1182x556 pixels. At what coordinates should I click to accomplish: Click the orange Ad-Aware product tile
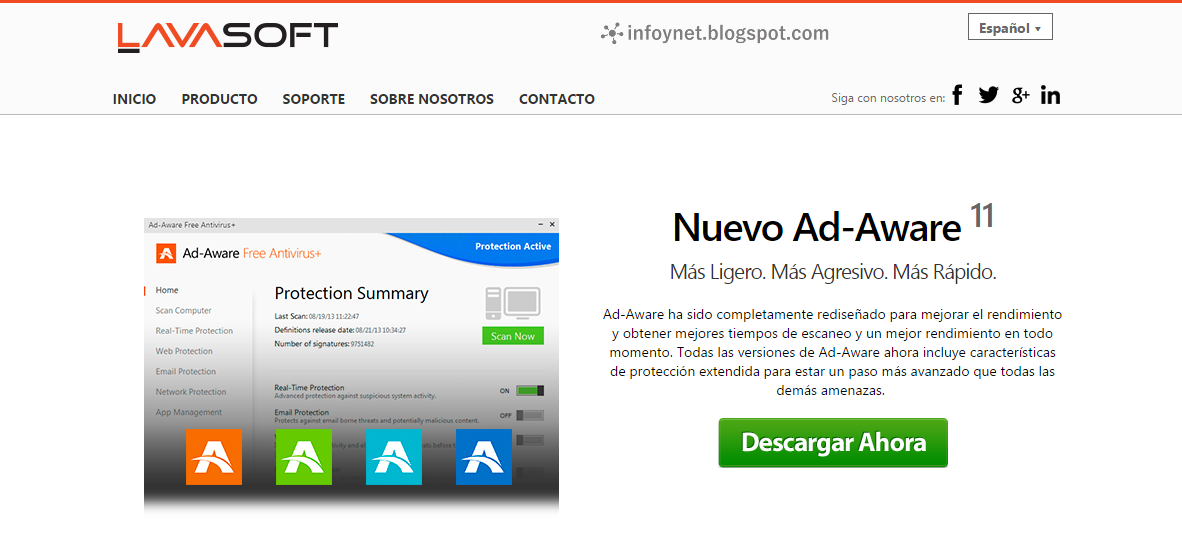point(214,457)
